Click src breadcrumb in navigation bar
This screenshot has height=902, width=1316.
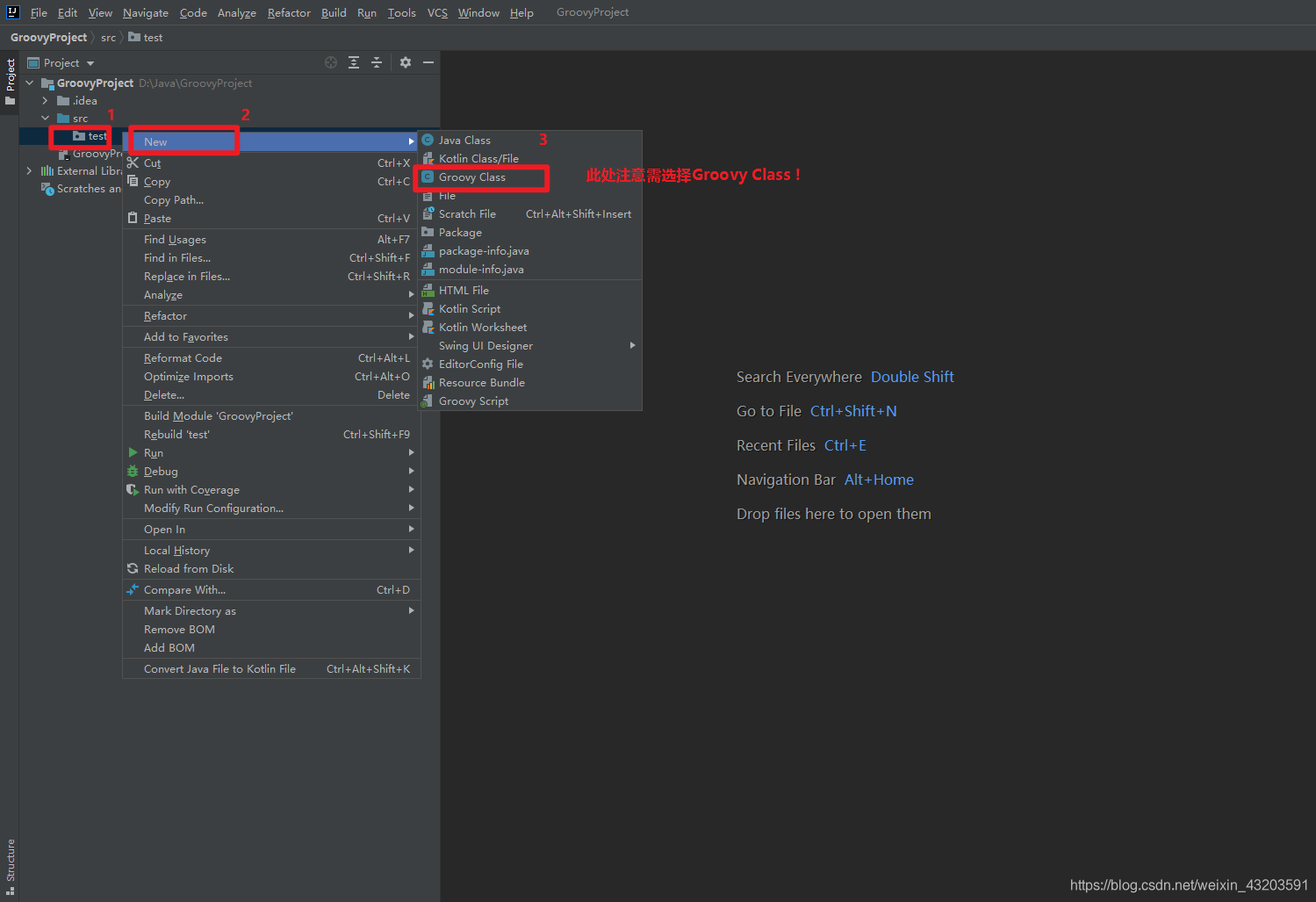pyautogui.click(x=108, y=37)
